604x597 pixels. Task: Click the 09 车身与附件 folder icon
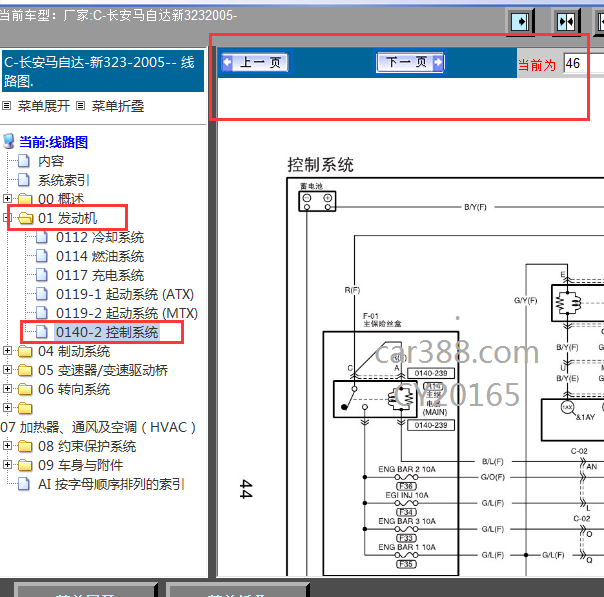point(25,465)
